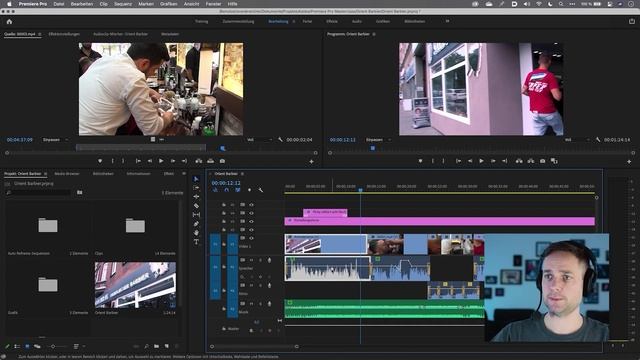Select the Razor tool
Viewport: 640px width, 360px height.
point(196,206)
